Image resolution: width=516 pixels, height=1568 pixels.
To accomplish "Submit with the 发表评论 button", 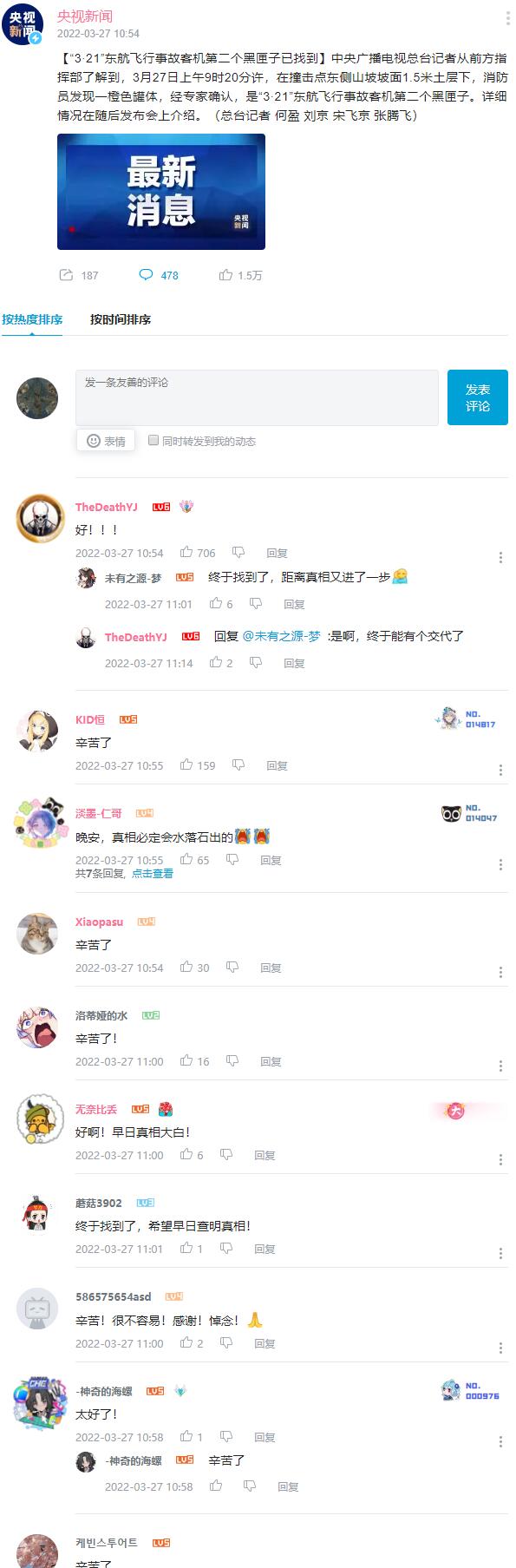I will pos(478,397).
